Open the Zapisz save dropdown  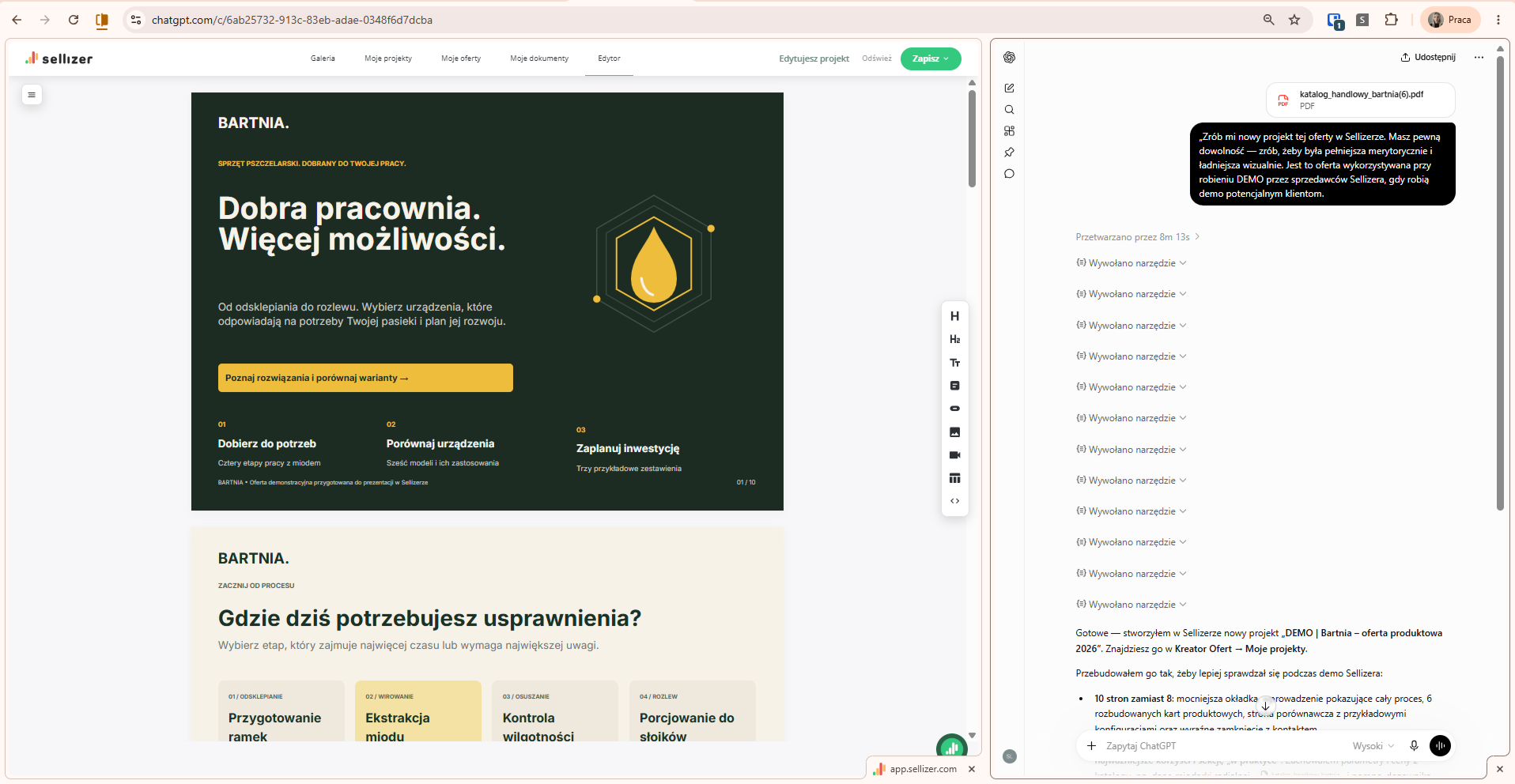pyautogui.click(x=931, y=58)
